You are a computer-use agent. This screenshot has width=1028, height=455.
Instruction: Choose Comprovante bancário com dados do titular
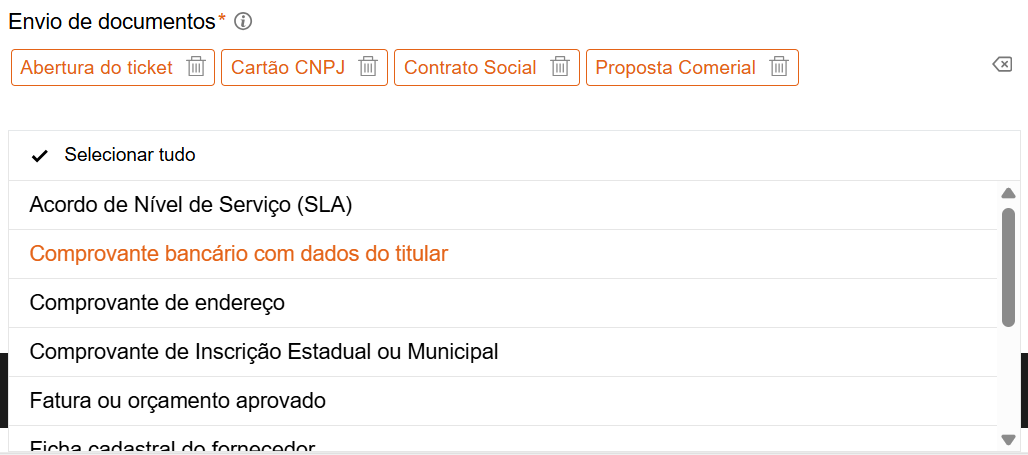[x=239, y=254]
